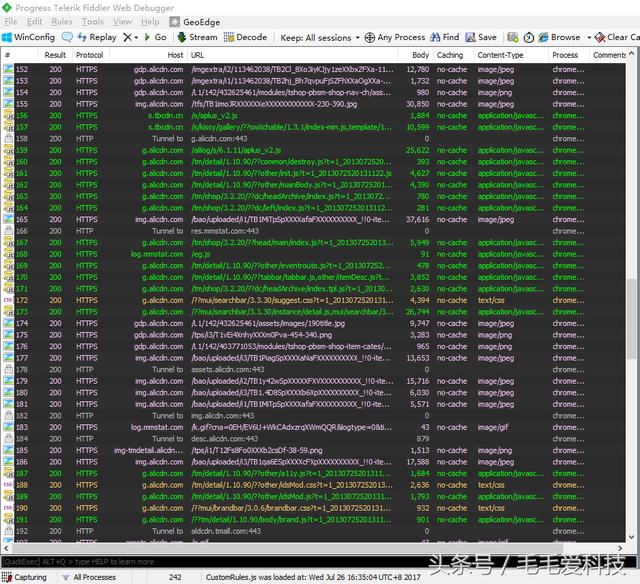This screenshot has height=584, width=640.
Task: Click the comment speech bubble icon
Action: tap(67, 37)
